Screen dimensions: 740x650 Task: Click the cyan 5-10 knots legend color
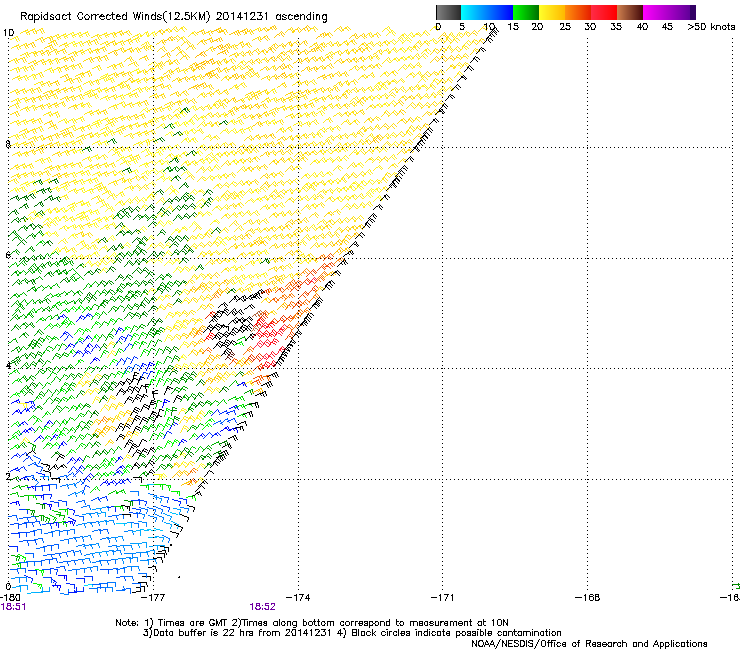point(474,12)
